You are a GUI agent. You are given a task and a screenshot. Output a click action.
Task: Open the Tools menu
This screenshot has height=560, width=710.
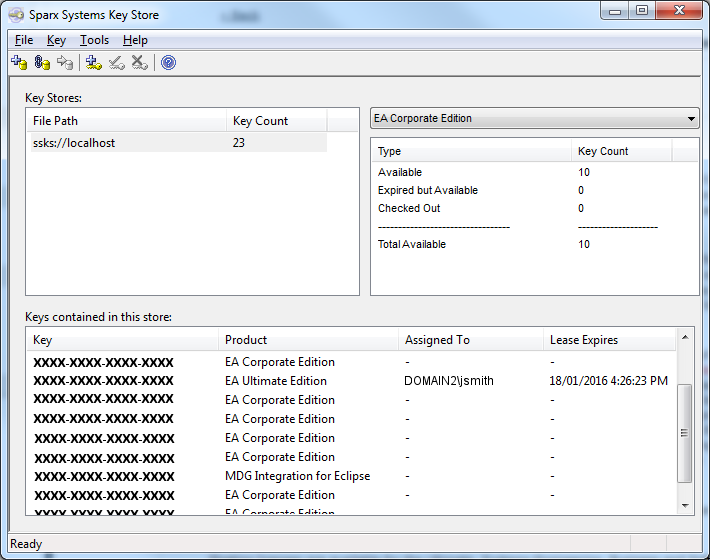click(95, 40)
